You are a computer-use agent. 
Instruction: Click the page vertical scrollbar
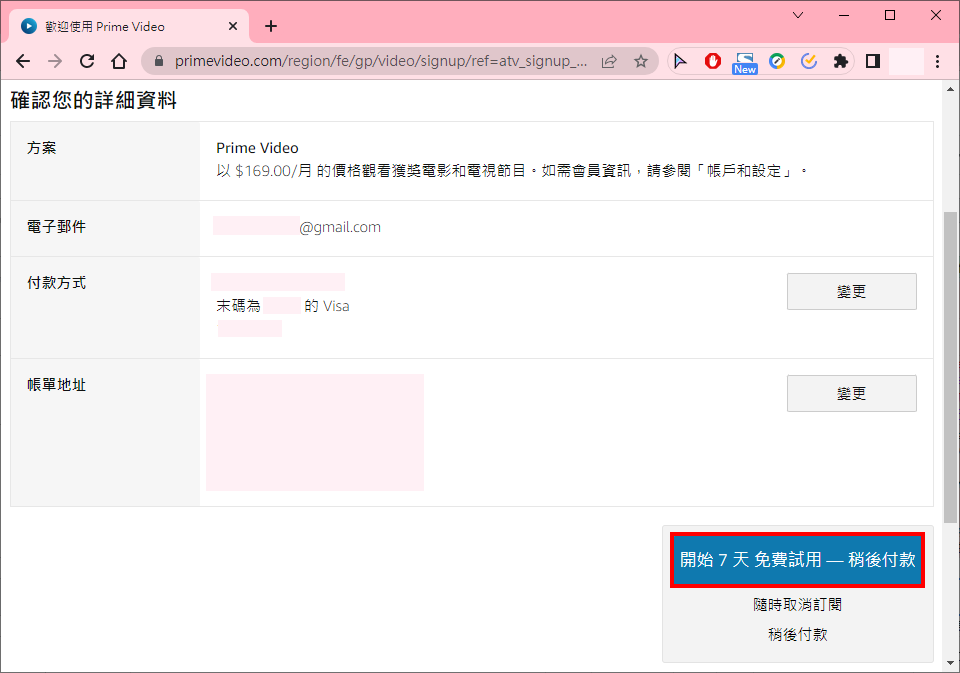pyautogui.click(x=950, y=367)
